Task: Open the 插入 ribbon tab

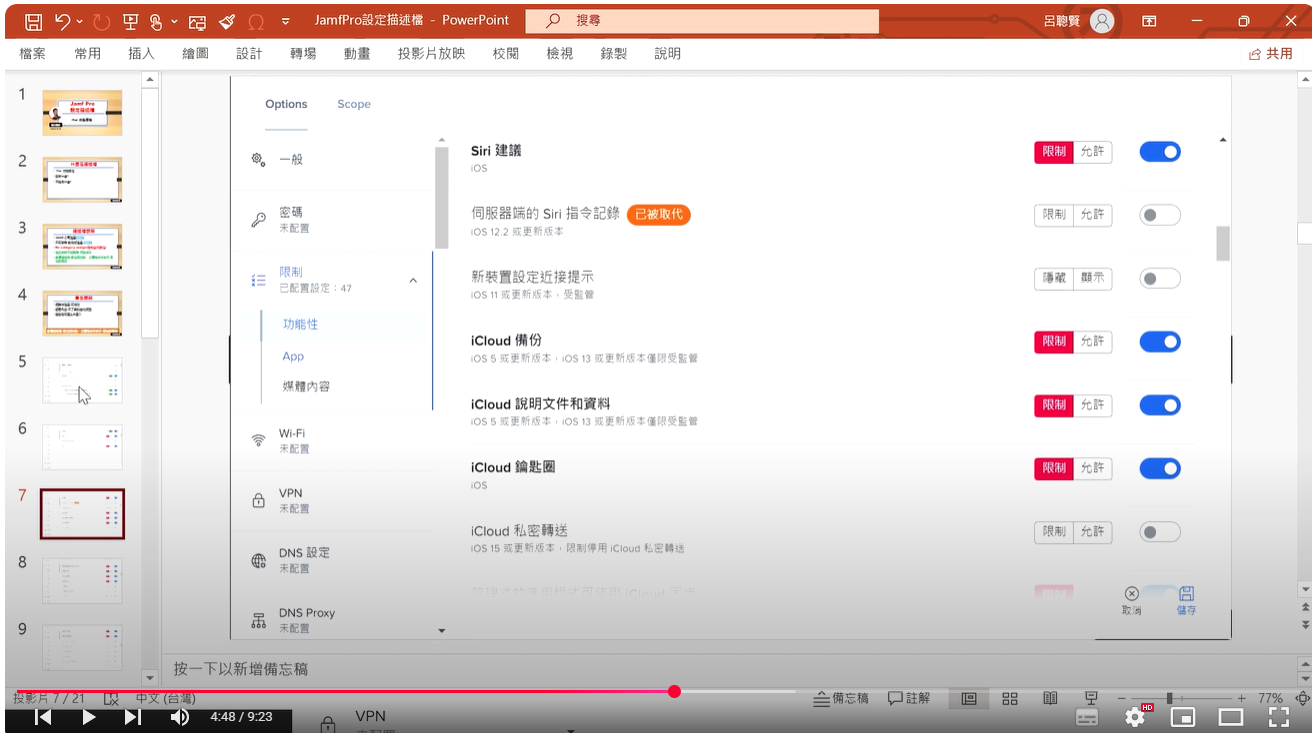Action: point(142,54)
